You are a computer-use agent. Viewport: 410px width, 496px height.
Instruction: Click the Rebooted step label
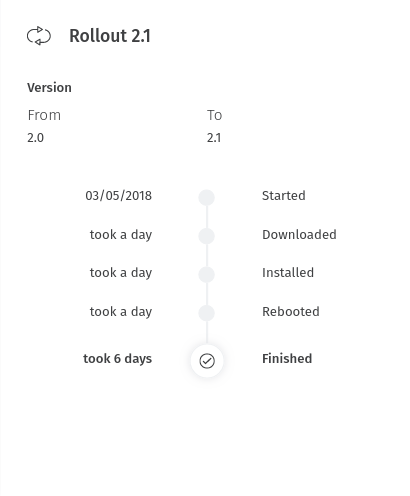pos(291,312)
